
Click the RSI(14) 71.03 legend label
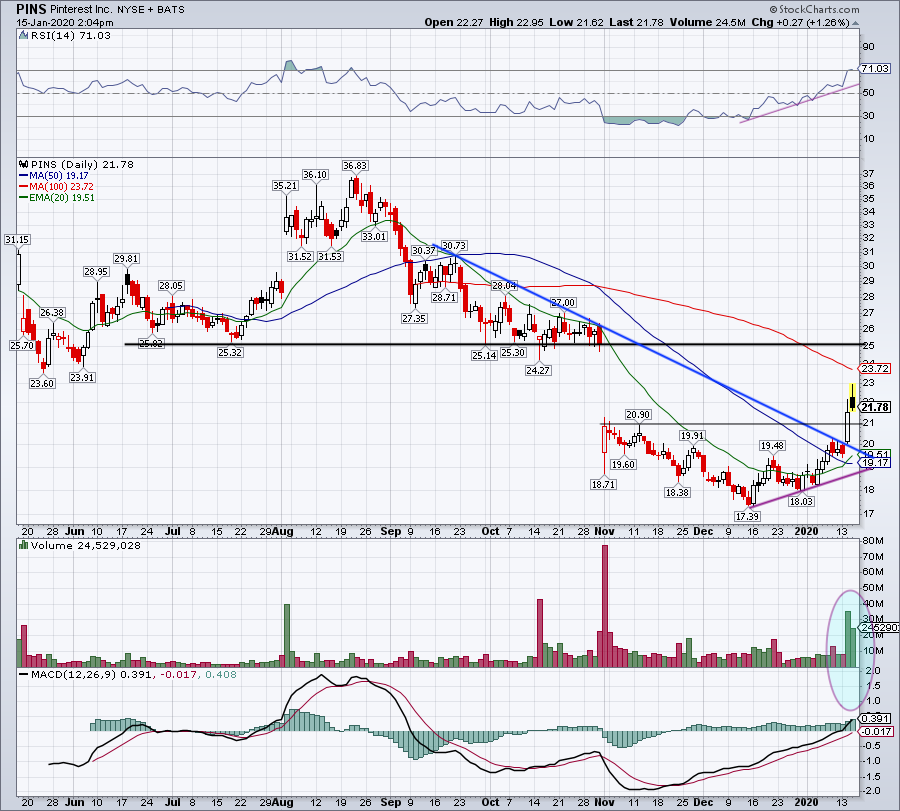[71, 36]
